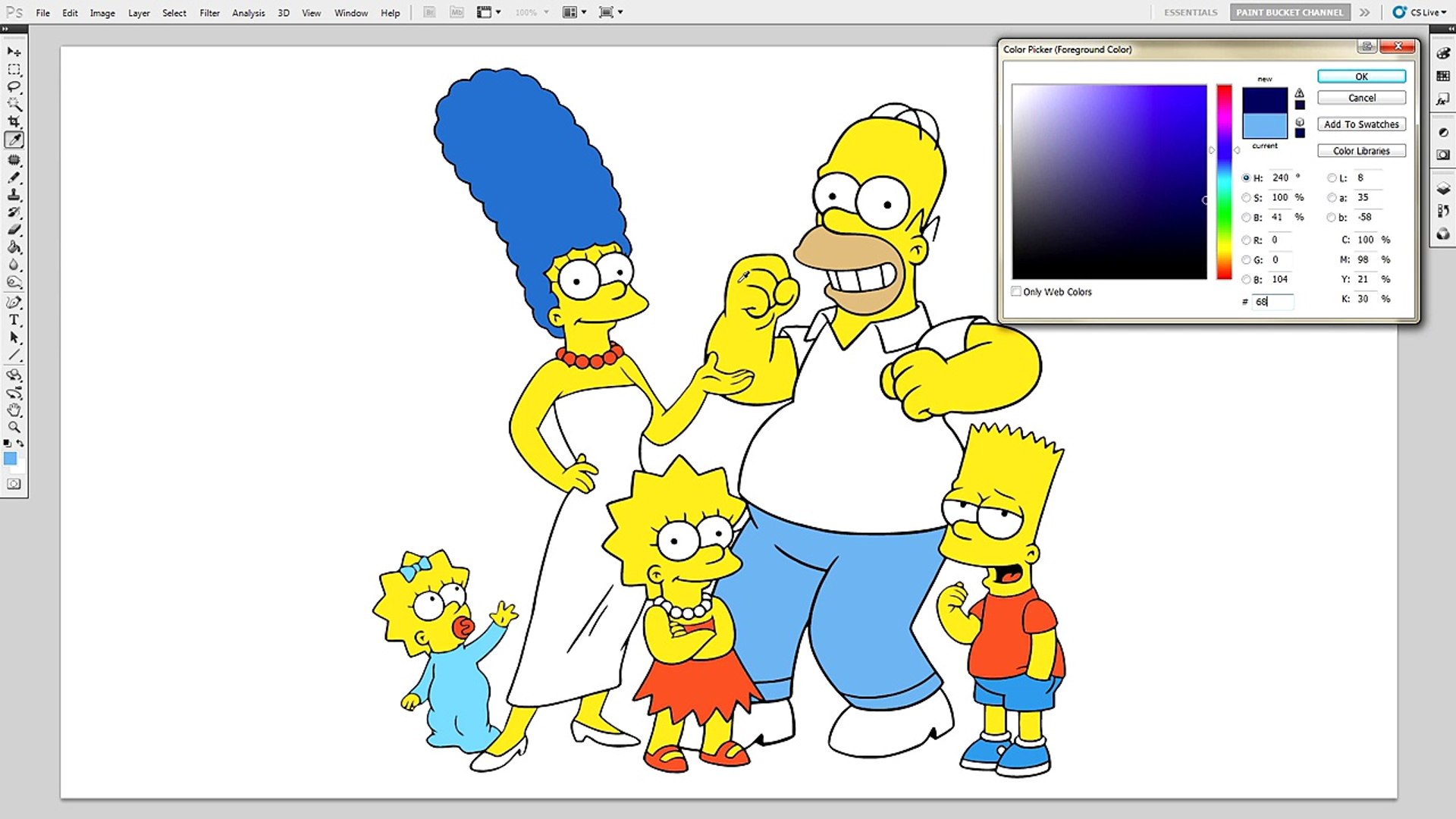Open the Screen Mode dropdown
1456x819 pixels.
tap(610, 12)
